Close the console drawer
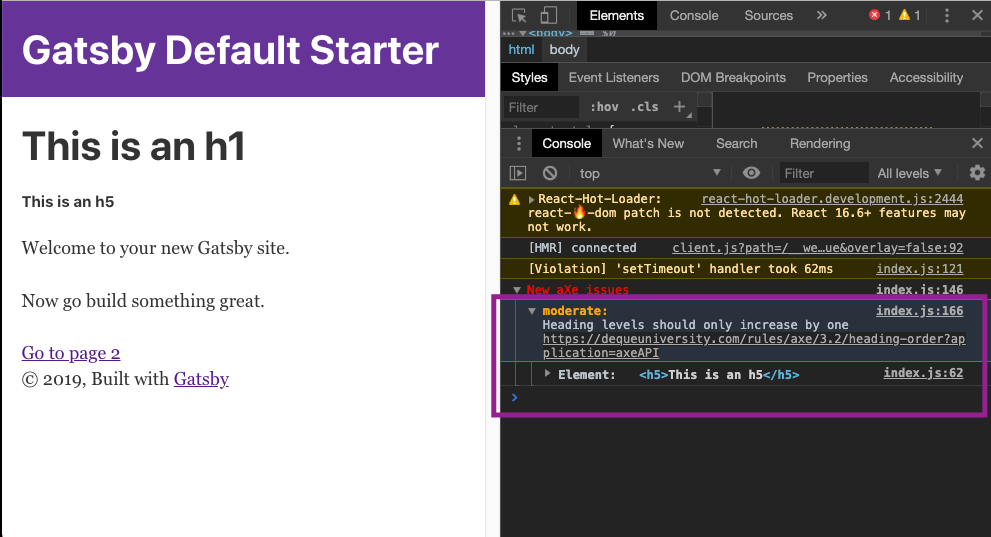991x537 pixels. (x=977, y=143)
